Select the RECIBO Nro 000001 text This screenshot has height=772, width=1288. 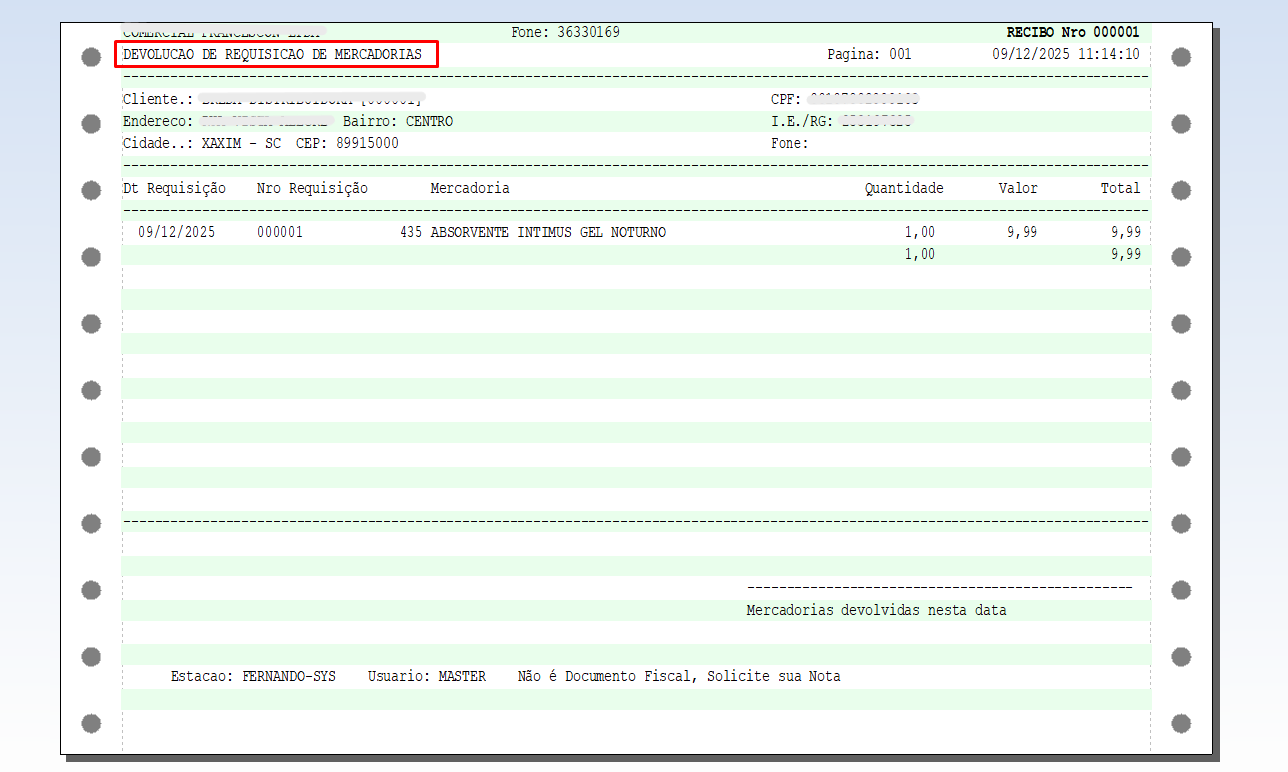pos(1072,32)
